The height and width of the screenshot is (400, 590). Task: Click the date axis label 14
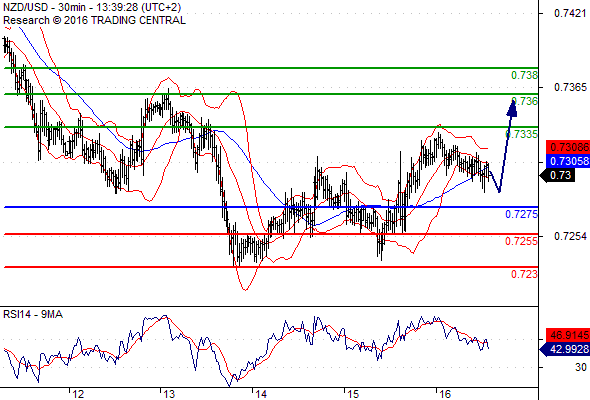[261, 394]
